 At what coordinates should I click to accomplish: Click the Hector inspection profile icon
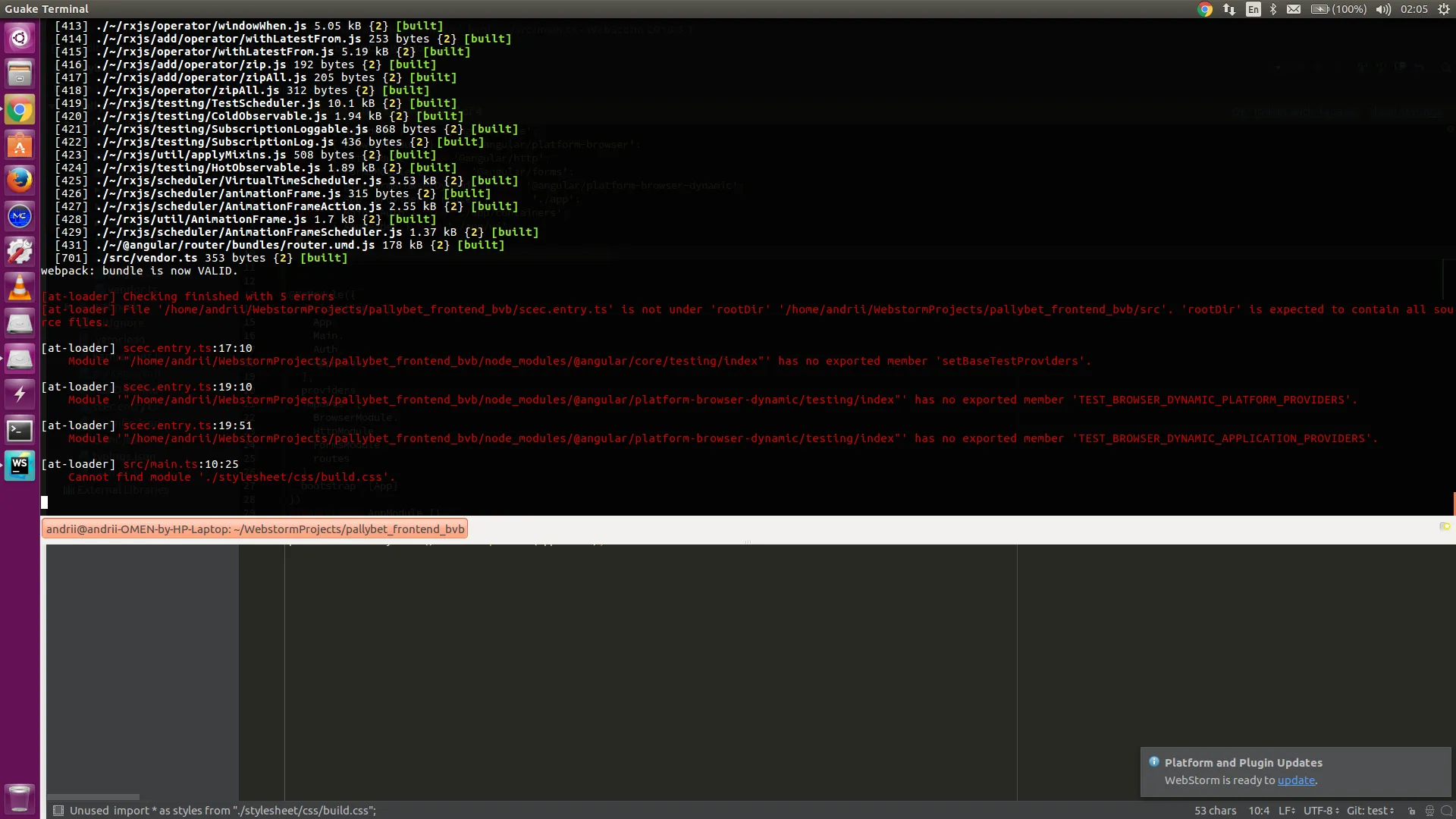1429,811
